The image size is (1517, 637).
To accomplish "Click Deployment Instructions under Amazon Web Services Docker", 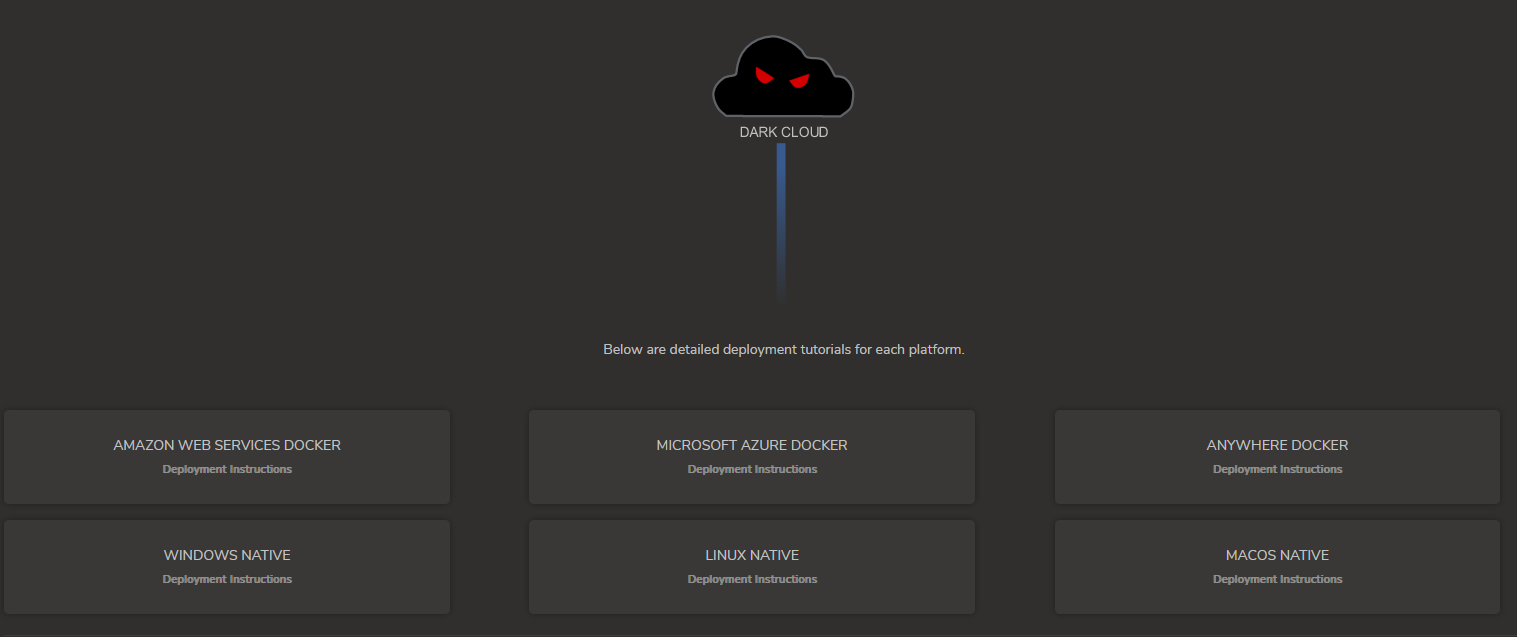I will [x=227, y=470].
